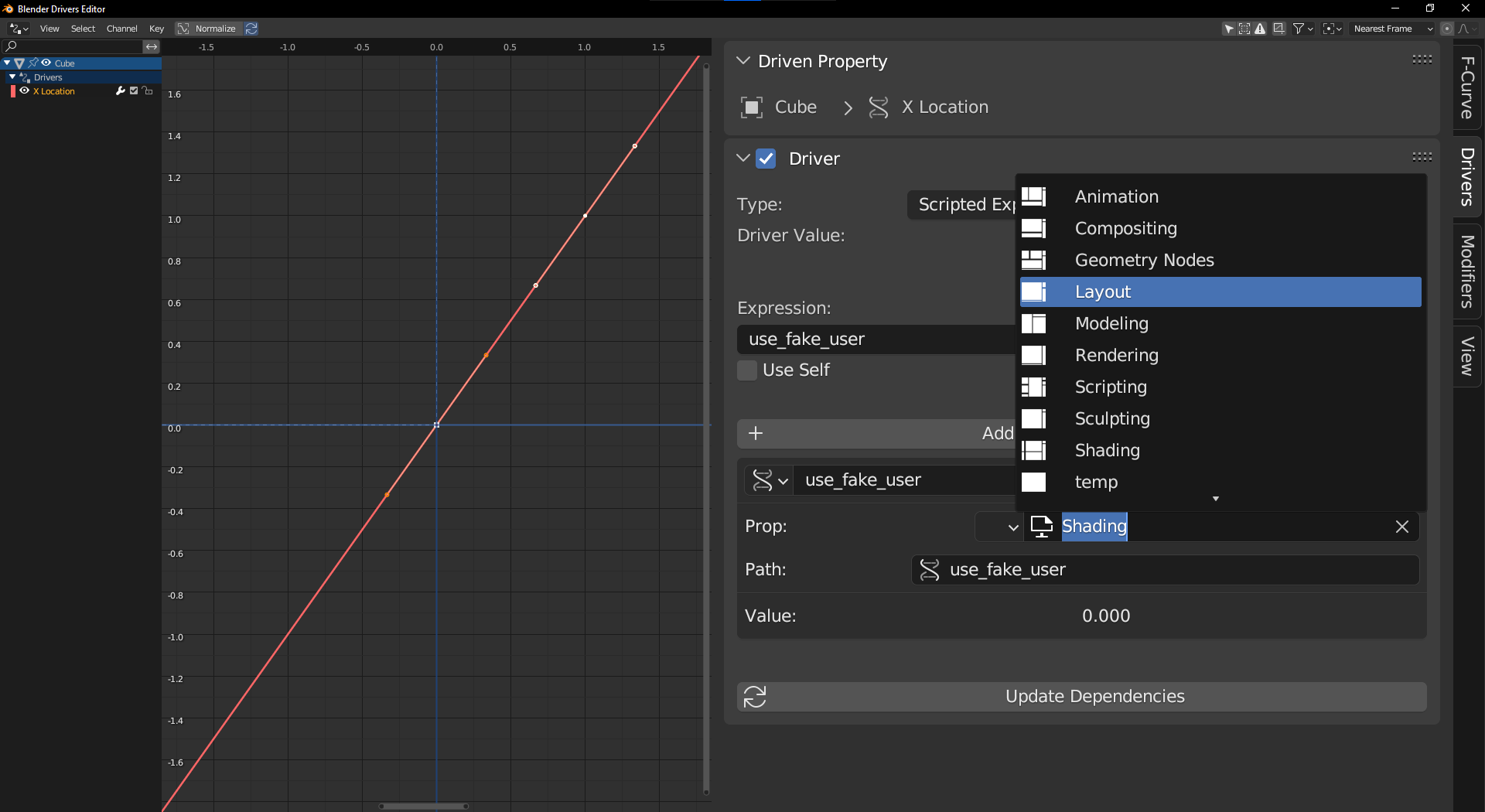Click the channel filter search field
Image resolution: width=1485 pixels, height=812 pixels.
73,46
